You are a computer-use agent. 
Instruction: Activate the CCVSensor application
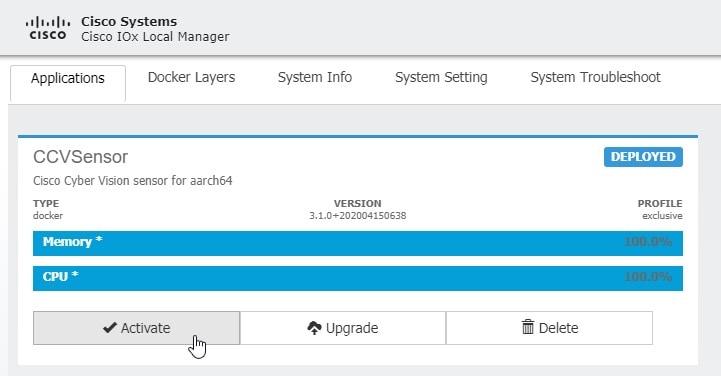(137, 328)
